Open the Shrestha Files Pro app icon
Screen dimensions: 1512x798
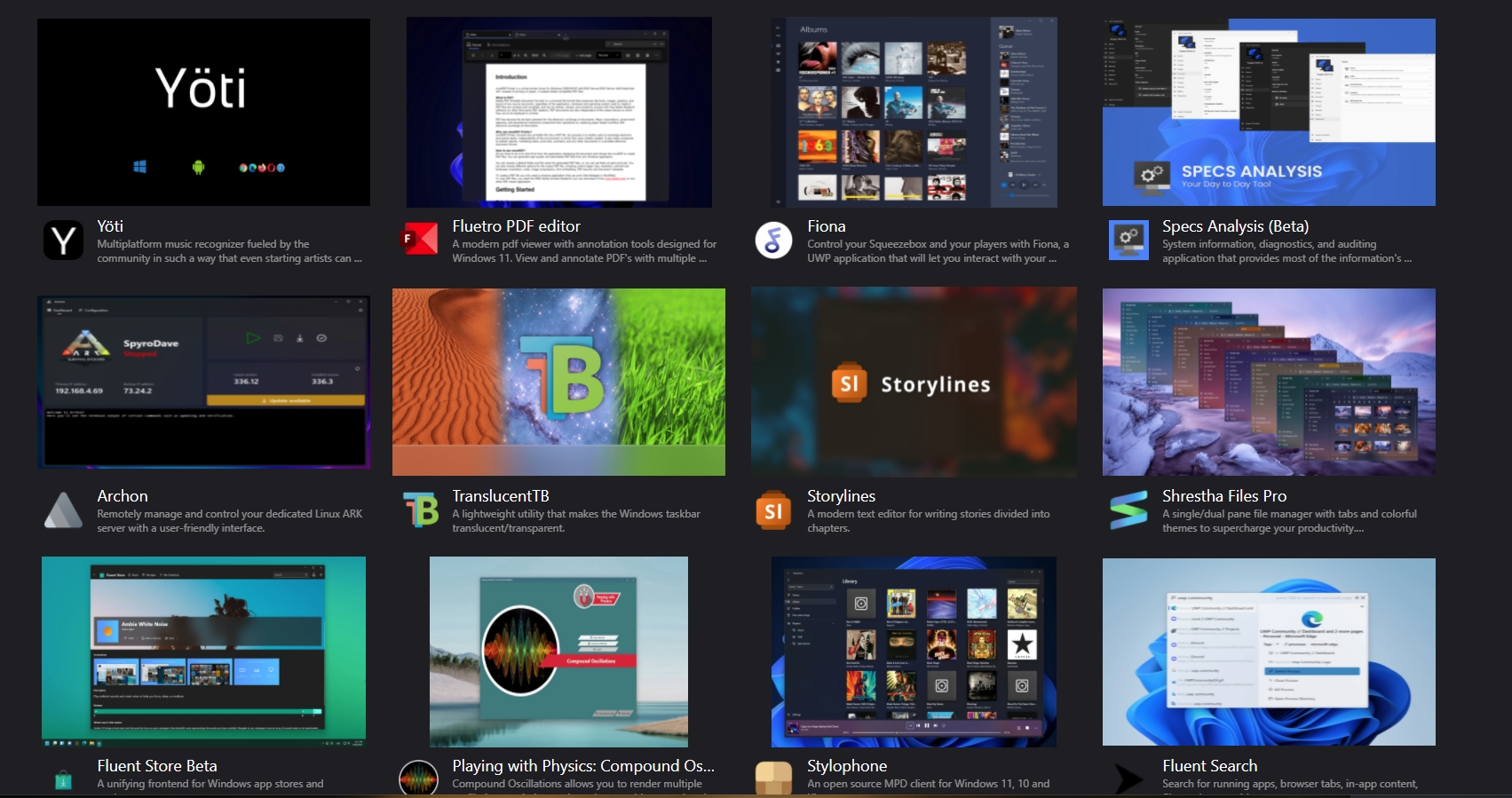coord(1128,510)
